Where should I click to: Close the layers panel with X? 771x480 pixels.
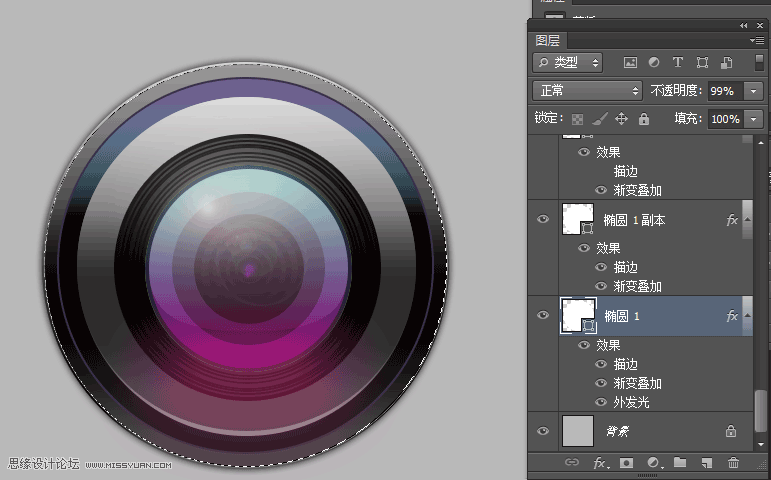pos(760,26)
